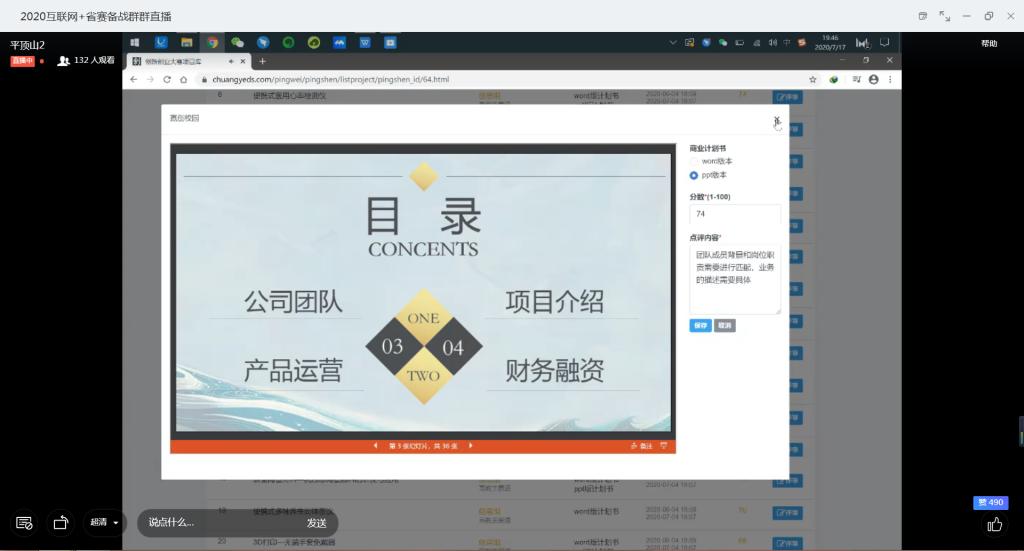This screenshot has height=551, width=1024.
Task: Go to next slide in viewer bar
Action: (470, 446)
